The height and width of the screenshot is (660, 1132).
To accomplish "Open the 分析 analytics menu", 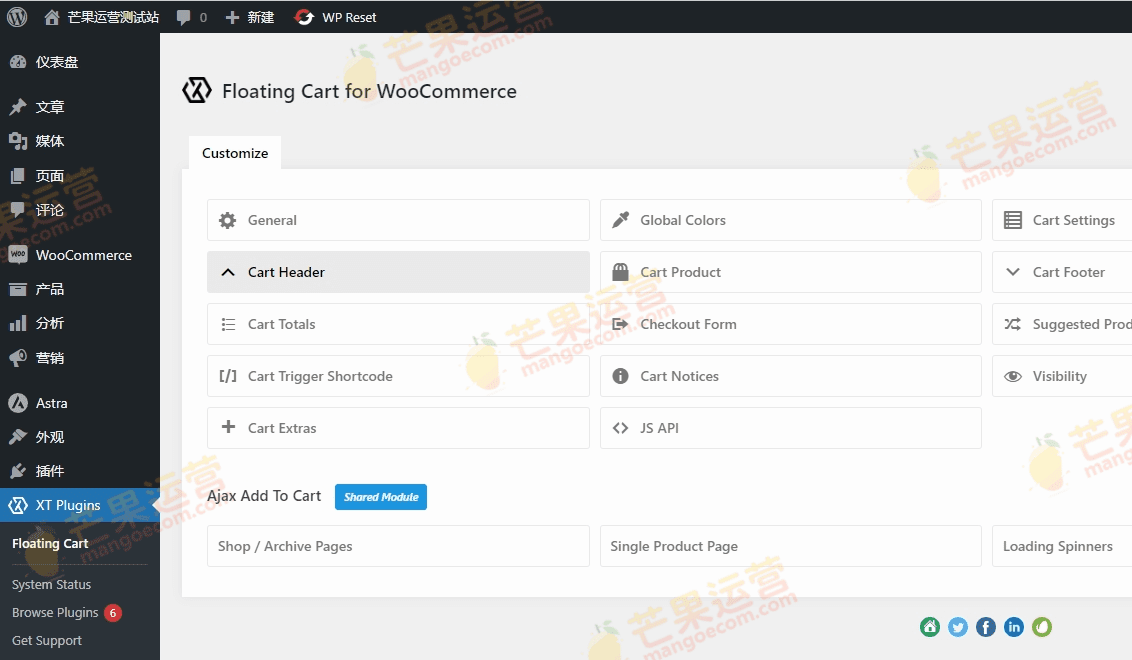I will (79, 324).
